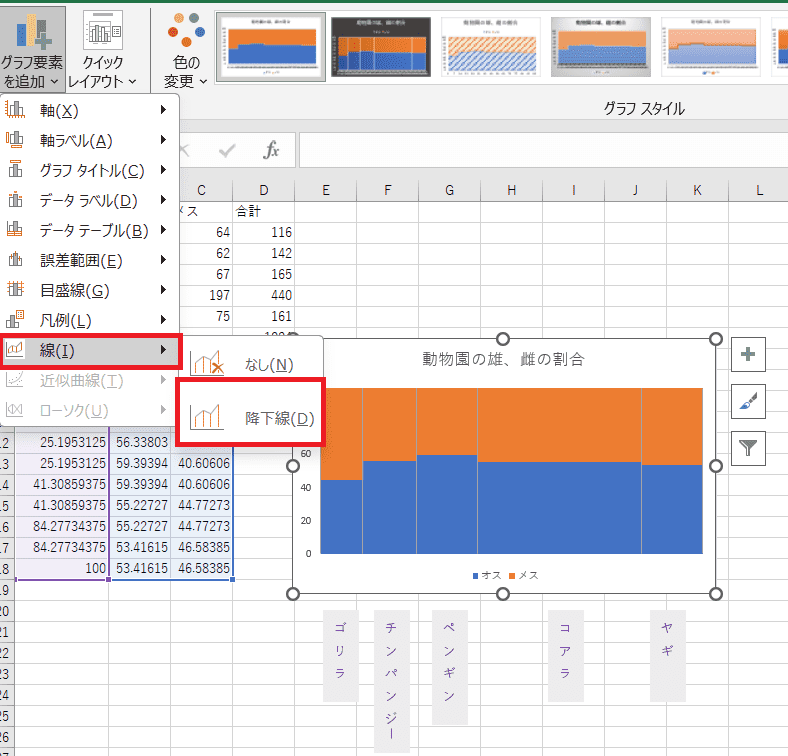The width and height of the screenshot is (788, 756).
Task: Apply the dark background chart style thumbnail
Action: [380, 47]
